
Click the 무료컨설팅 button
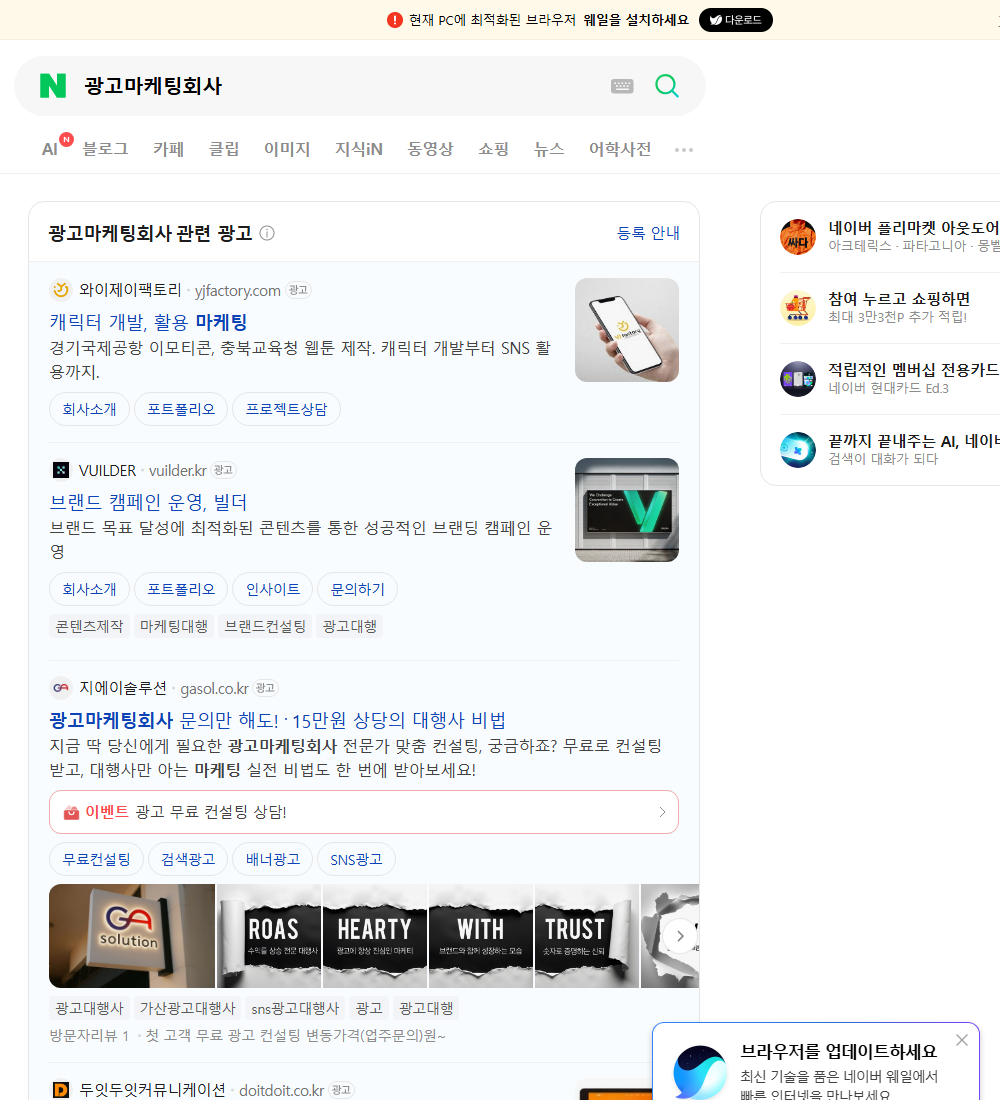tap(96, 859)
